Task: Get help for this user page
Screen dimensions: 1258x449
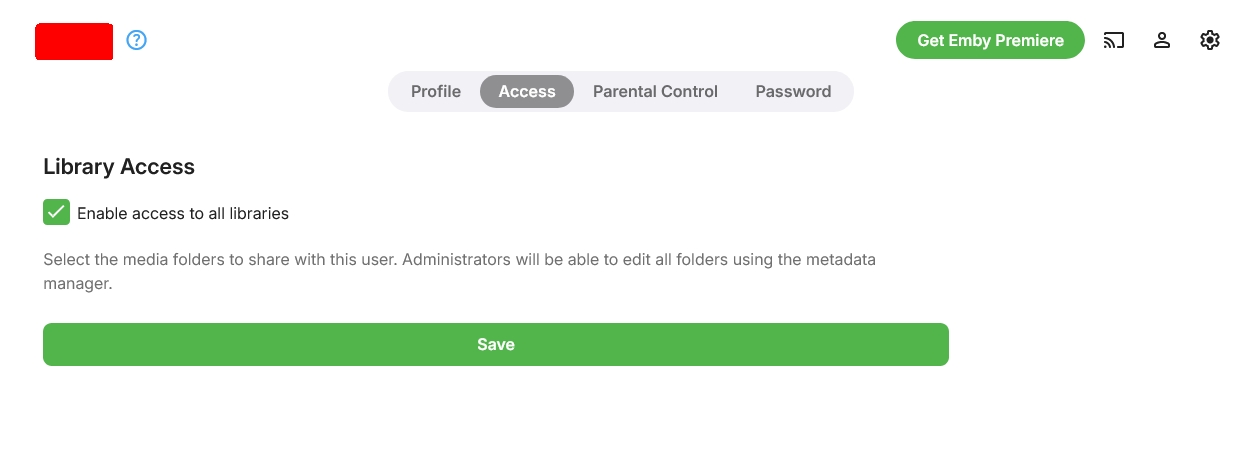Action: click(137, 40)
